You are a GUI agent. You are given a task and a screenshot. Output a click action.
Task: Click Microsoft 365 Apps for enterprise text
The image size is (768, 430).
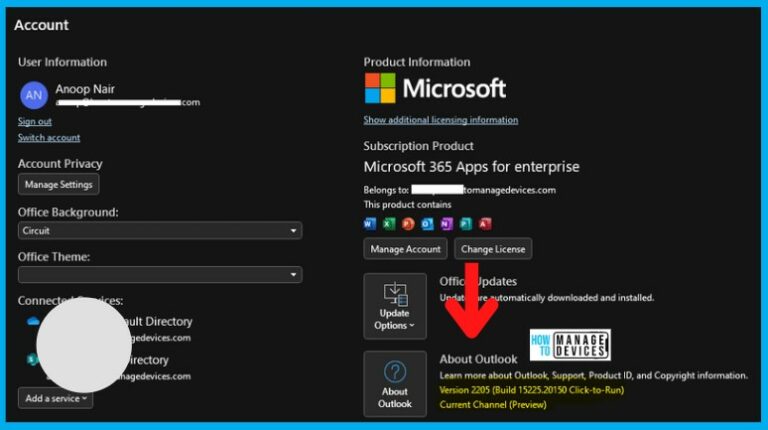pyautogui.click(x=471, y=167)
